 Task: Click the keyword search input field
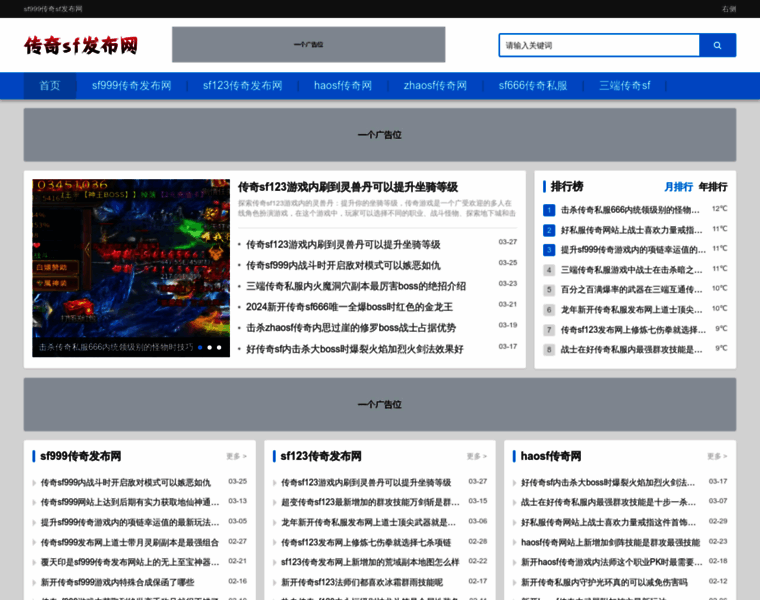coord(599,45)
